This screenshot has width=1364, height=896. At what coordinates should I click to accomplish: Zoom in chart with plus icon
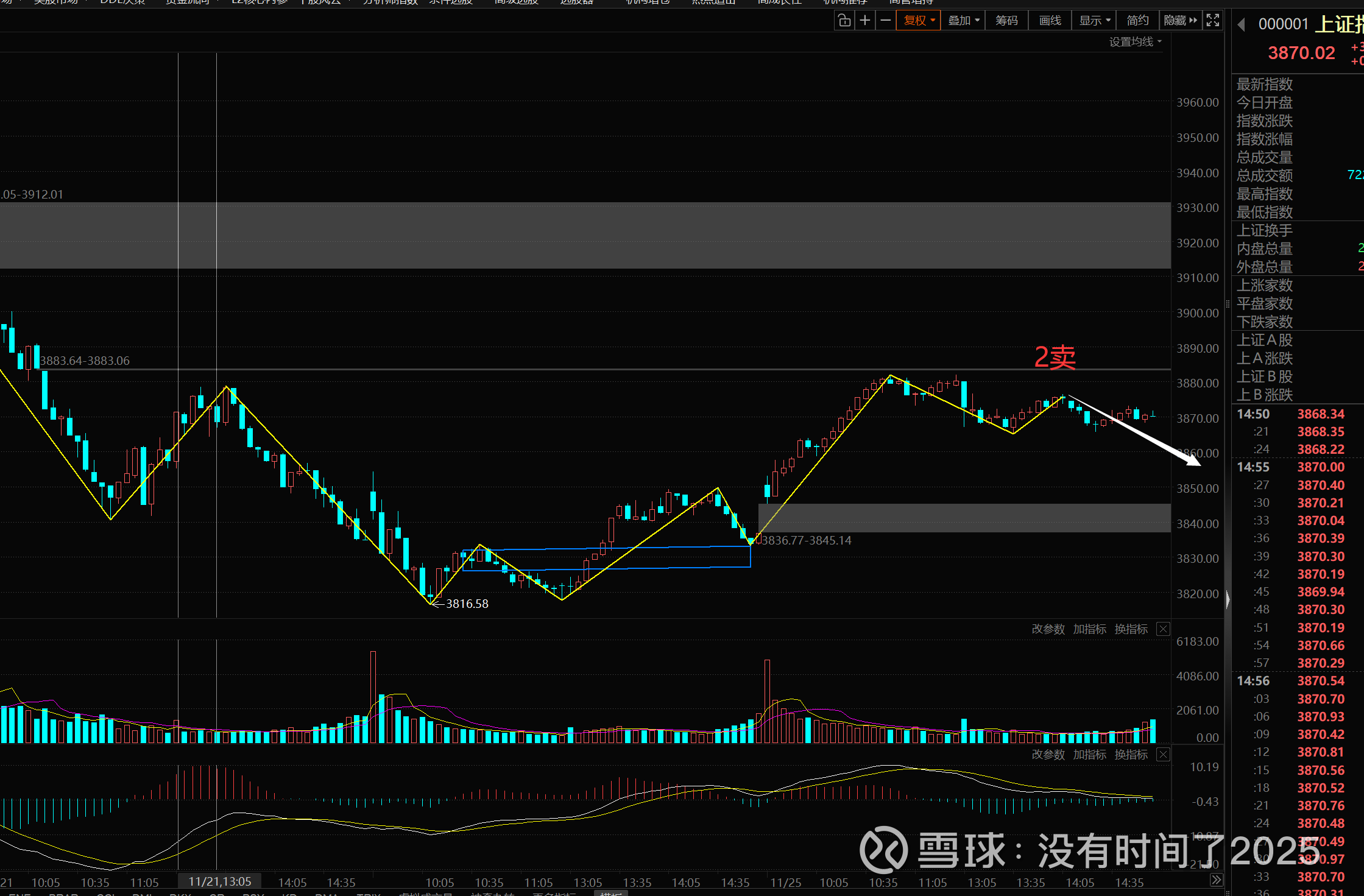tap(865, 21)
